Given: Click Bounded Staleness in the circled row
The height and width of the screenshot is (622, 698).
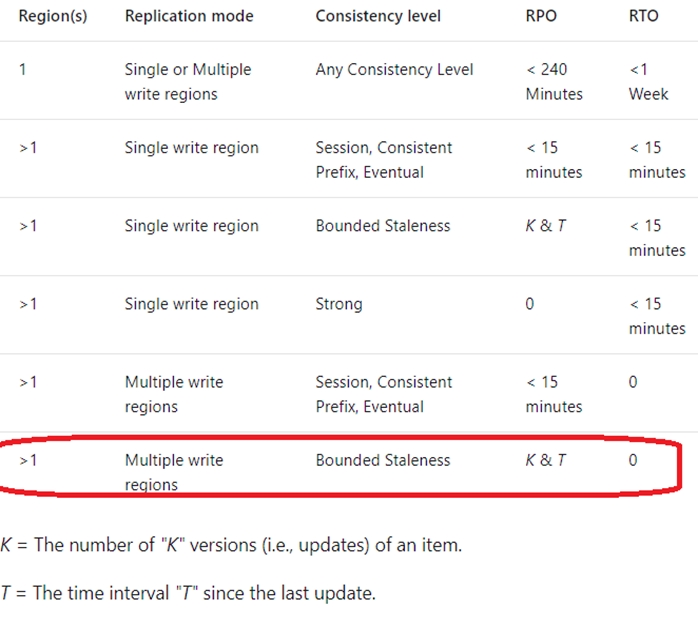Looking at the screenshot, I should click(383, 460).
